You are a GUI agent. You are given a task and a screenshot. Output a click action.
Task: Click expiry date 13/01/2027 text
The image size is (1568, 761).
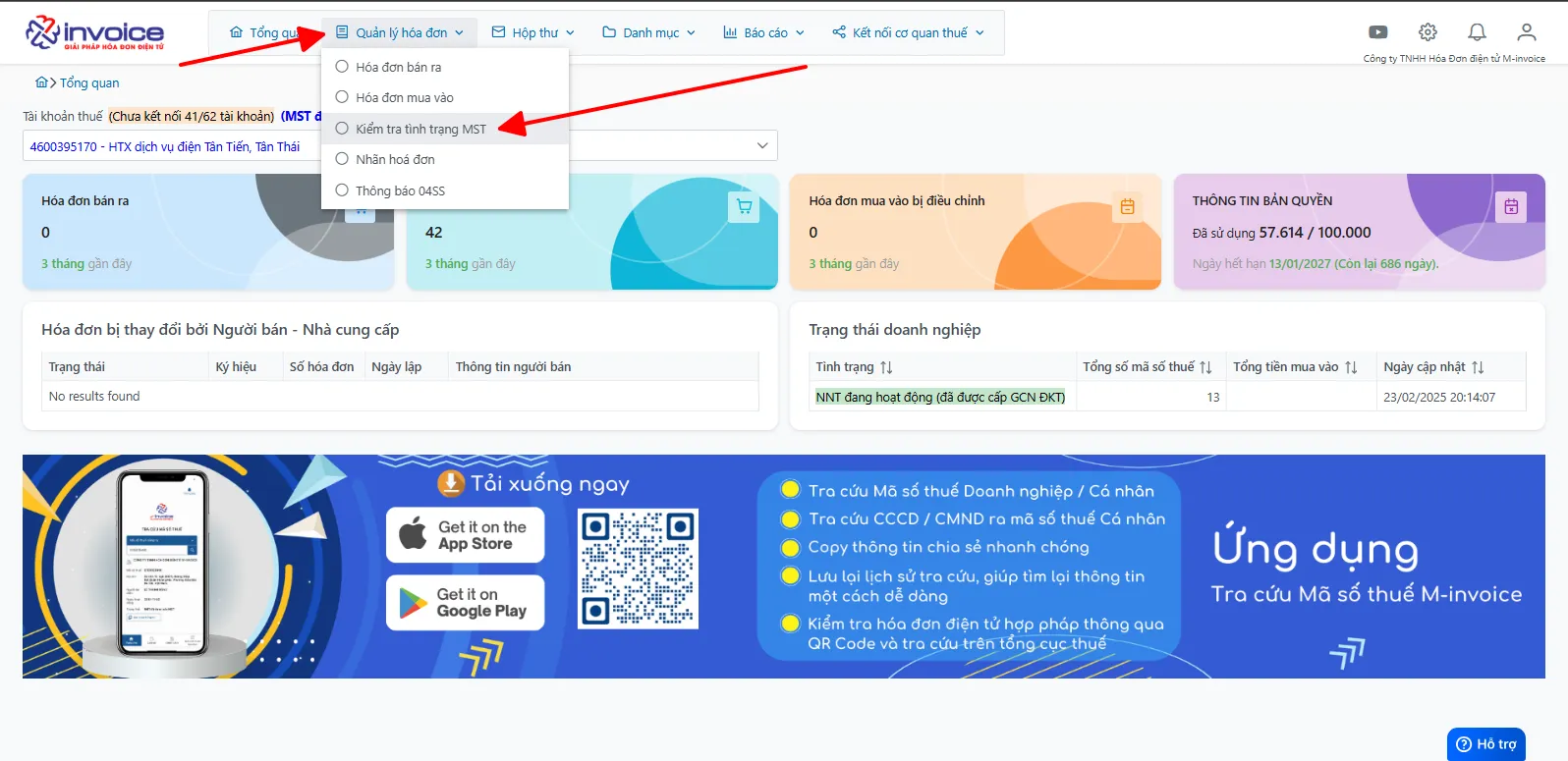1300,264
